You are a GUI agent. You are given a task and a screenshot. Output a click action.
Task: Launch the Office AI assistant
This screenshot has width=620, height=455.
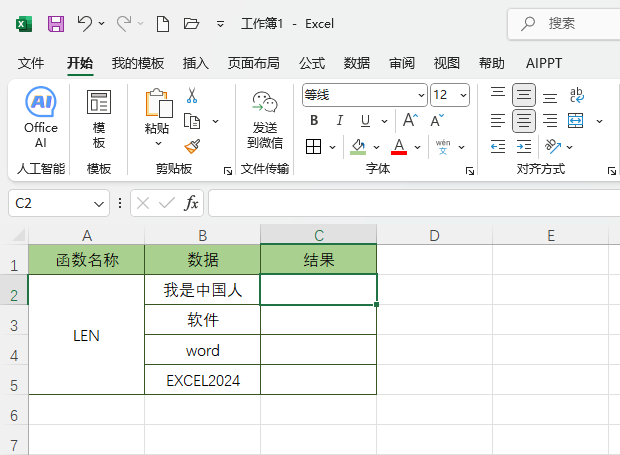pyautogui.click(x=41, y=117)
